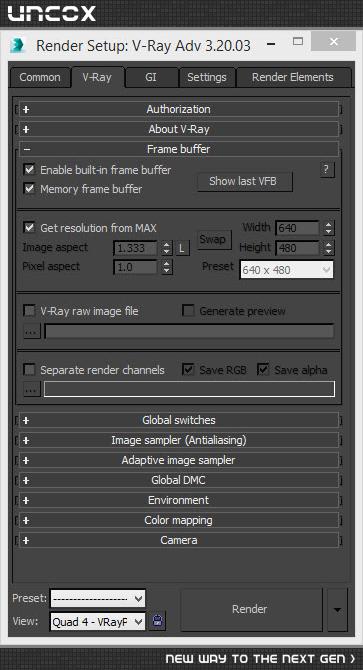
Task: Click the Width spinner arrows
Action: 328,228
